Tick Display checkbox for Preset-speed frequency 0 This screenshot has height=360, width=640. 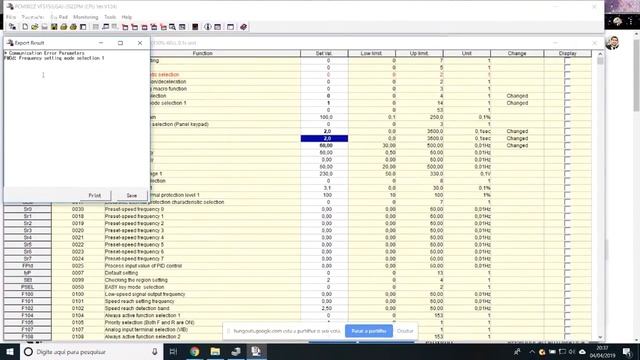point(567,209)
